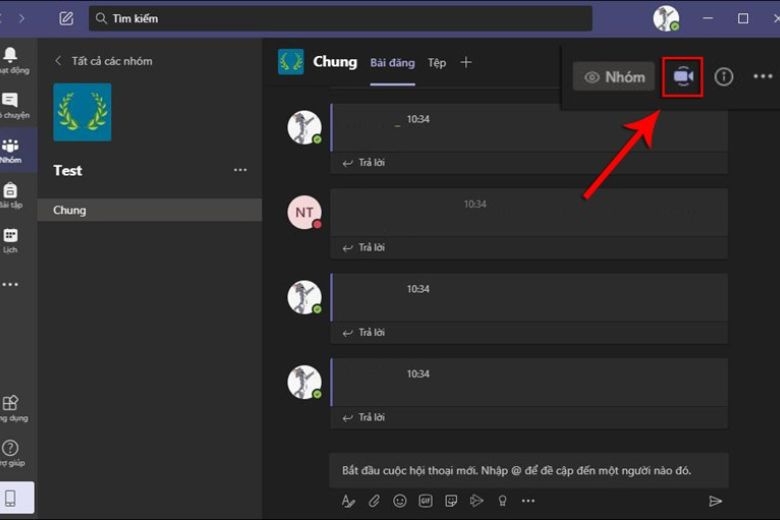
Task: Click the Test team logo thumbnail
Action: [x=83, y=112]
